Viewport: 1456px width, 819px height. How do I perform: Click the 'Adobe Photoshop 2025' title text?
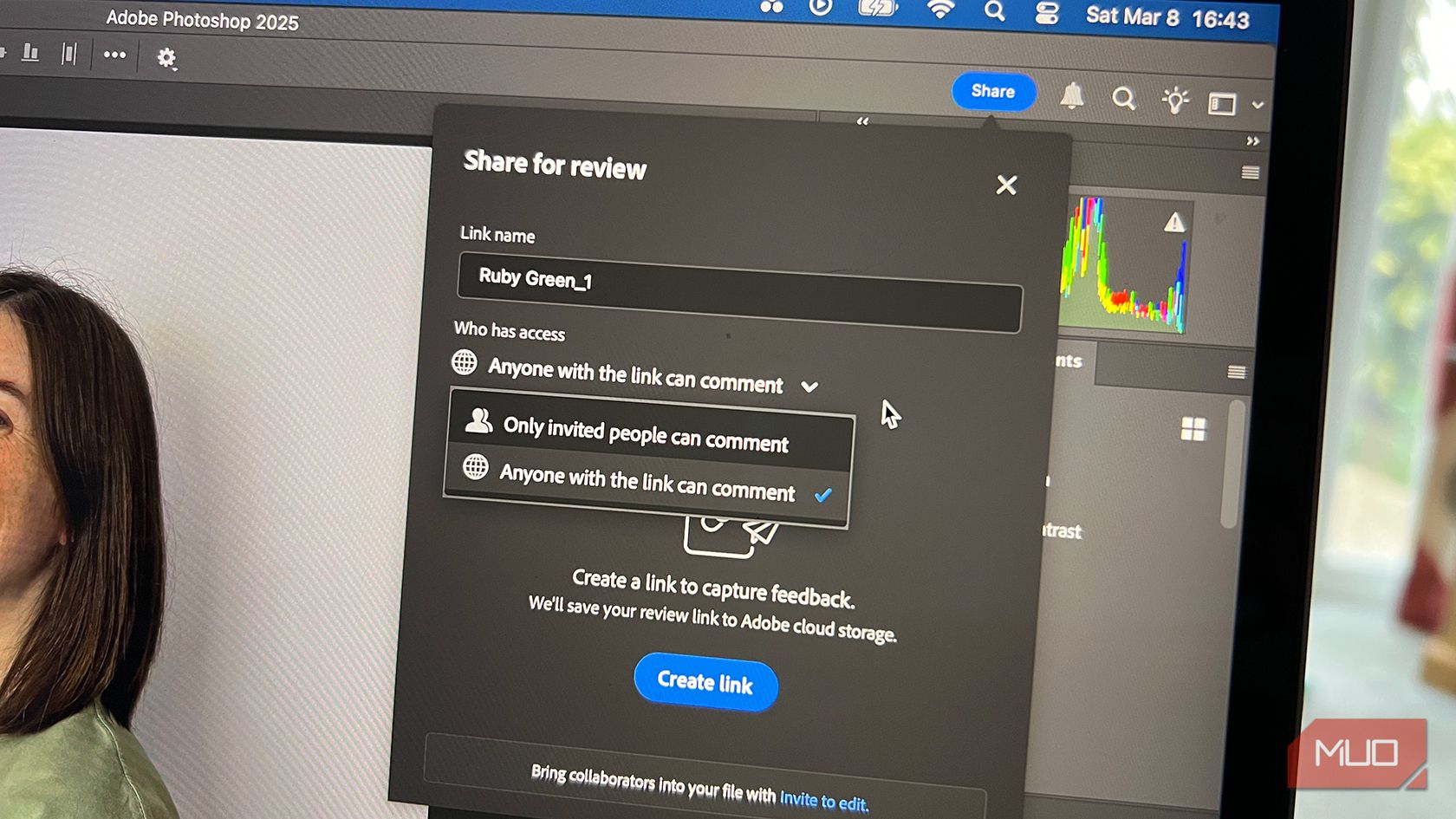point(203,19)
